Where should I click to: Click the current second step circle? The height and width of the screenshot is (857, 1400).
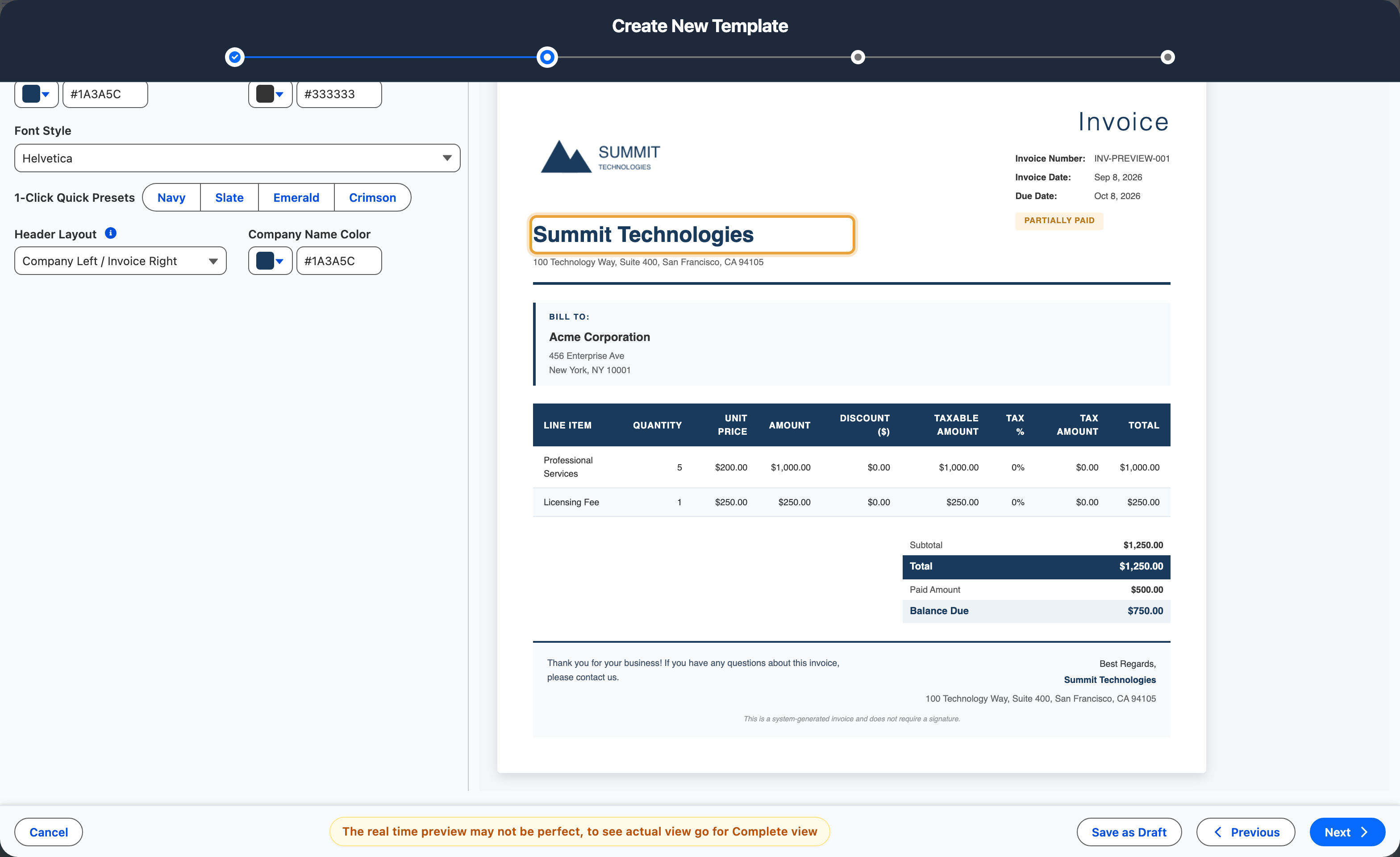click(547, 57)
